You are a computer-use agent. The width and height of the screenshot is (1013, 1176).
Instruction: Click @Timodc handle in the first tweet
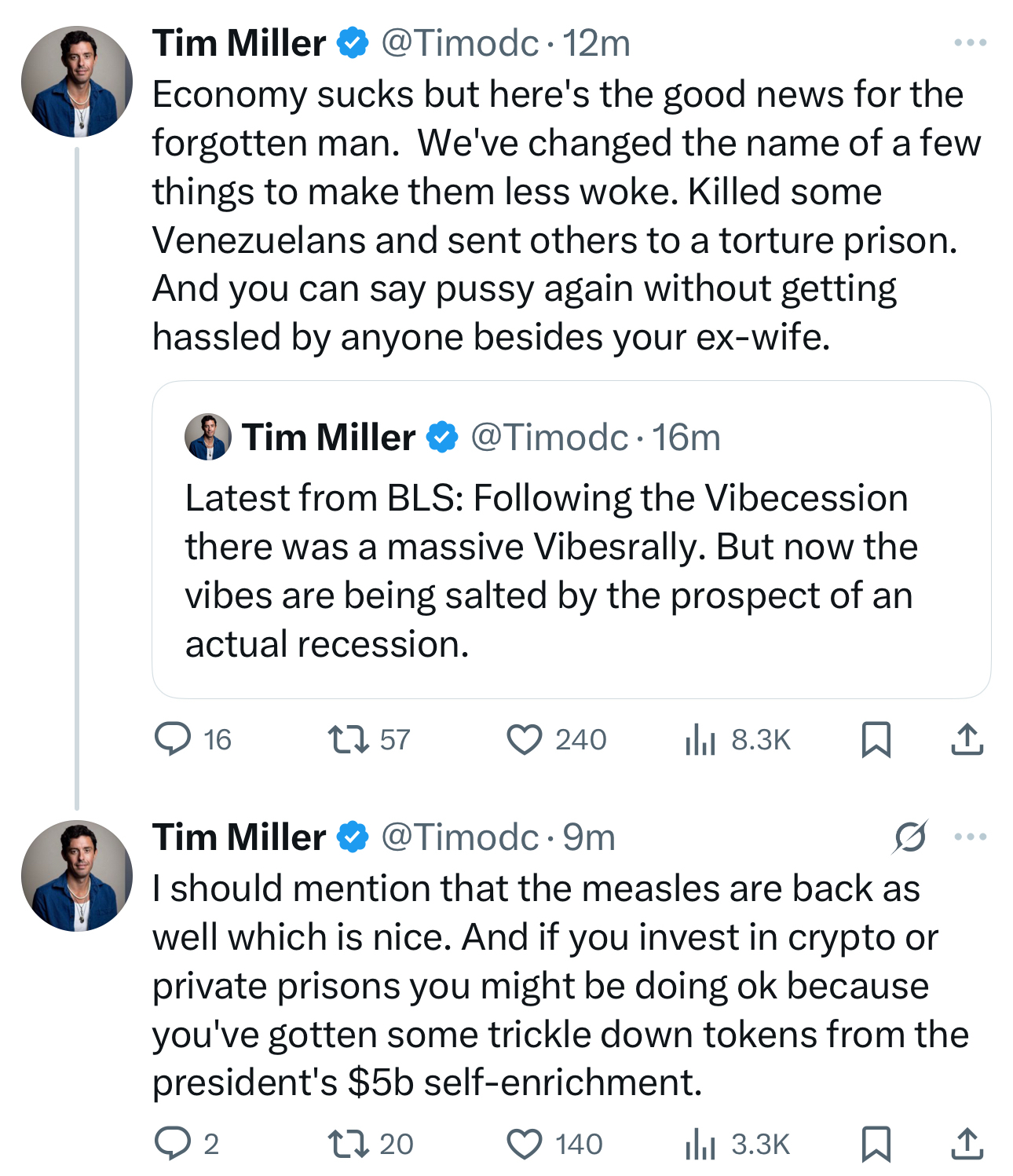[x=459, y=43]
